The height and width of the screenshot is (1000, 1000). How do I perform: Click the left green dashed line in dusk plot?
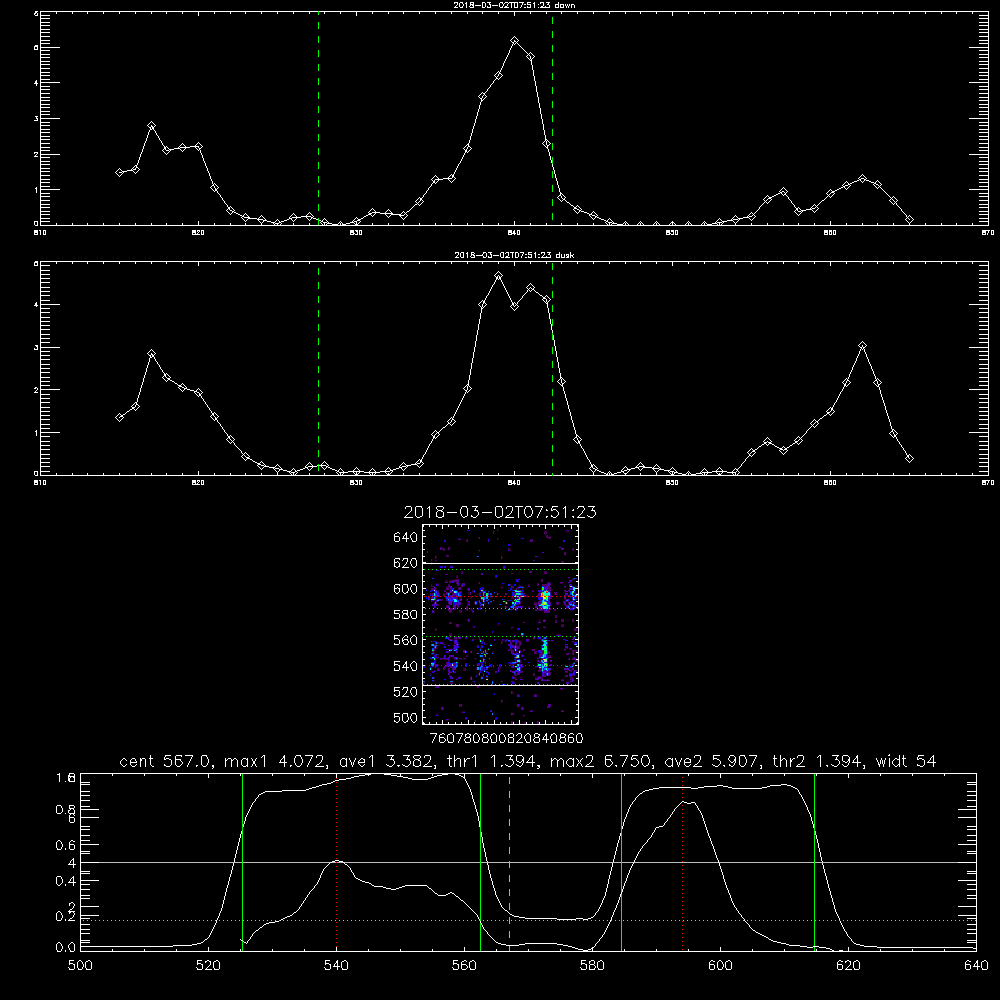tap(318, 368)
